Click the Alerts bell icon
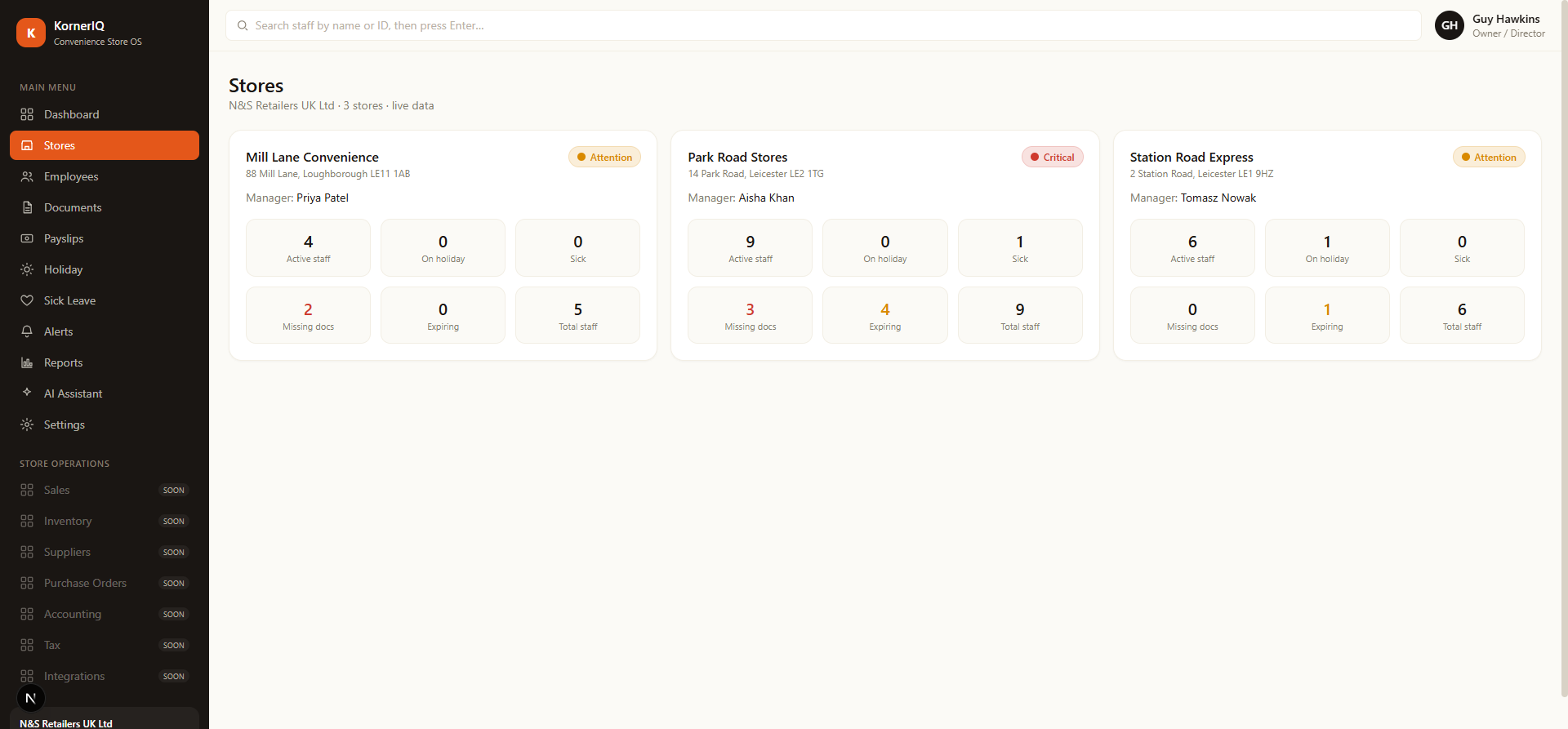Screen dimensions: 1568x729 pyautogui.click(x=27, y=331)
